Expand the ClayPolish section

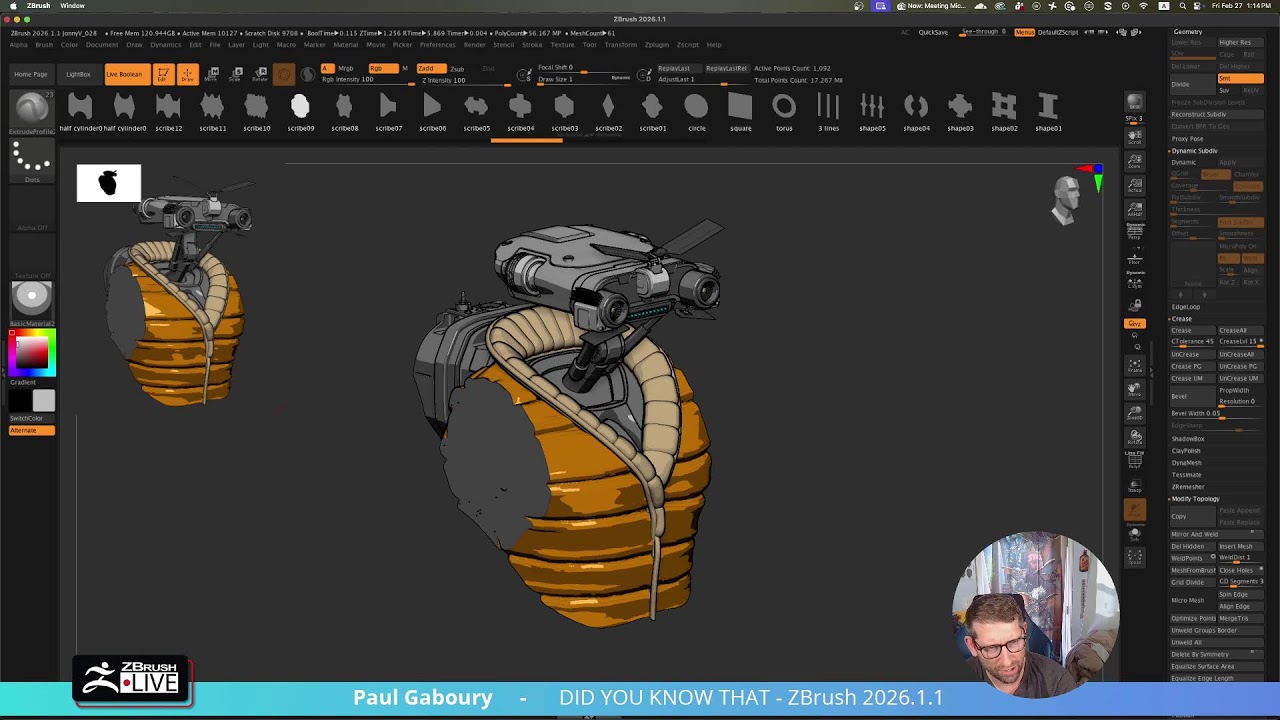pyautogui.click(x=1186, y=451)
